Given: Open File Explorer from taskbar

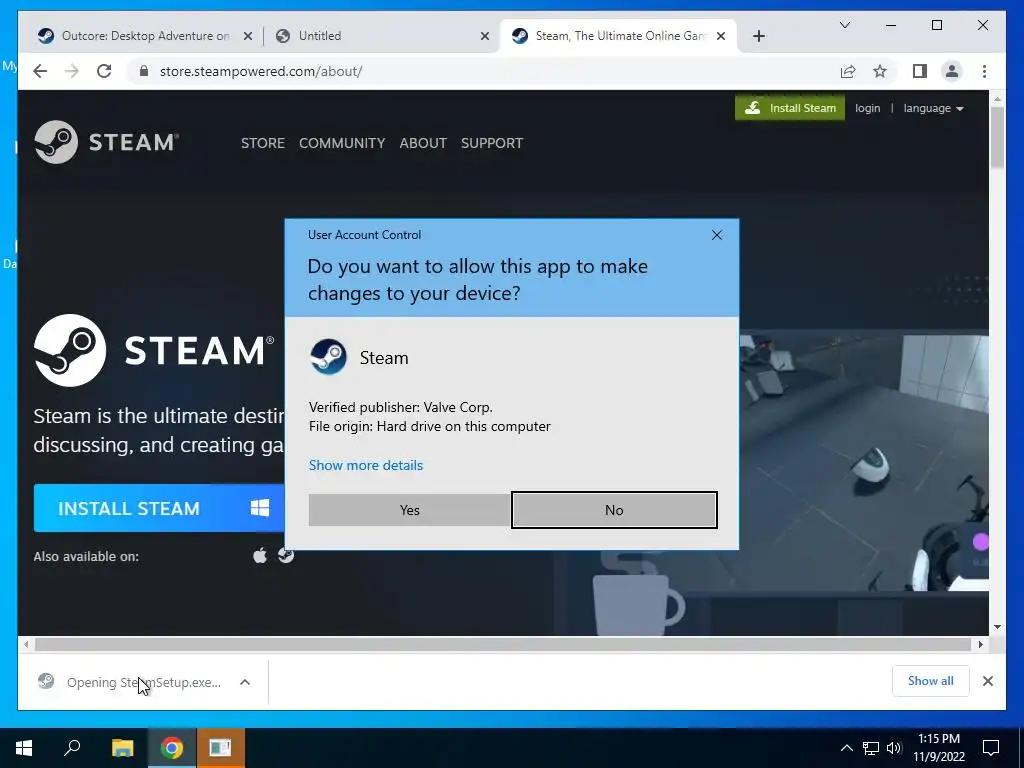Looking at the screenshot, I should pyautogui.click(x=122, y=748).
